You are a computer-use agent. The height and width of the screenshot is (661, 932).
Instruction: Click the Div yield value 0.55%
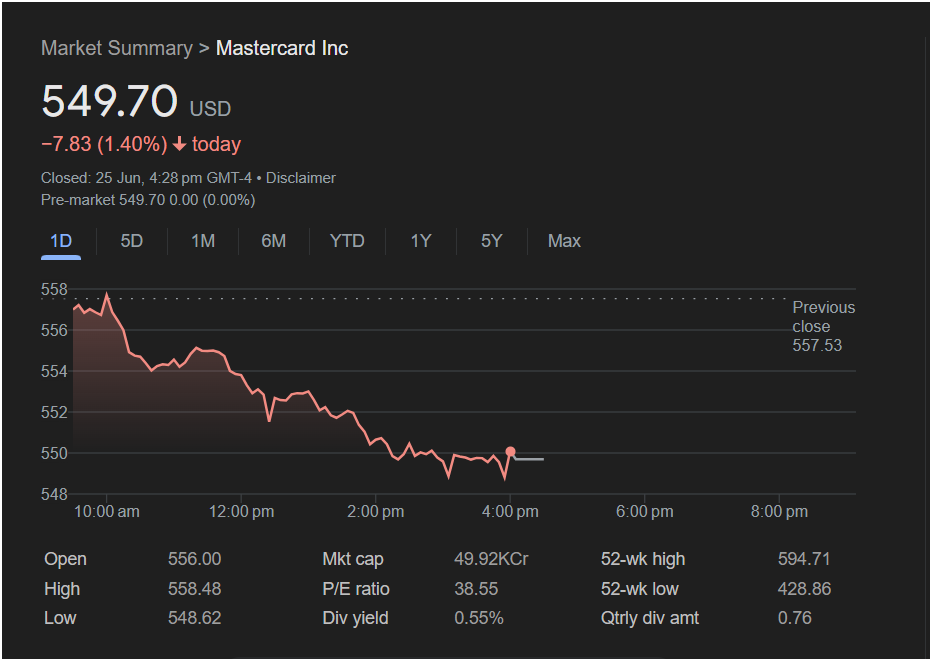(x=479, y=618)
